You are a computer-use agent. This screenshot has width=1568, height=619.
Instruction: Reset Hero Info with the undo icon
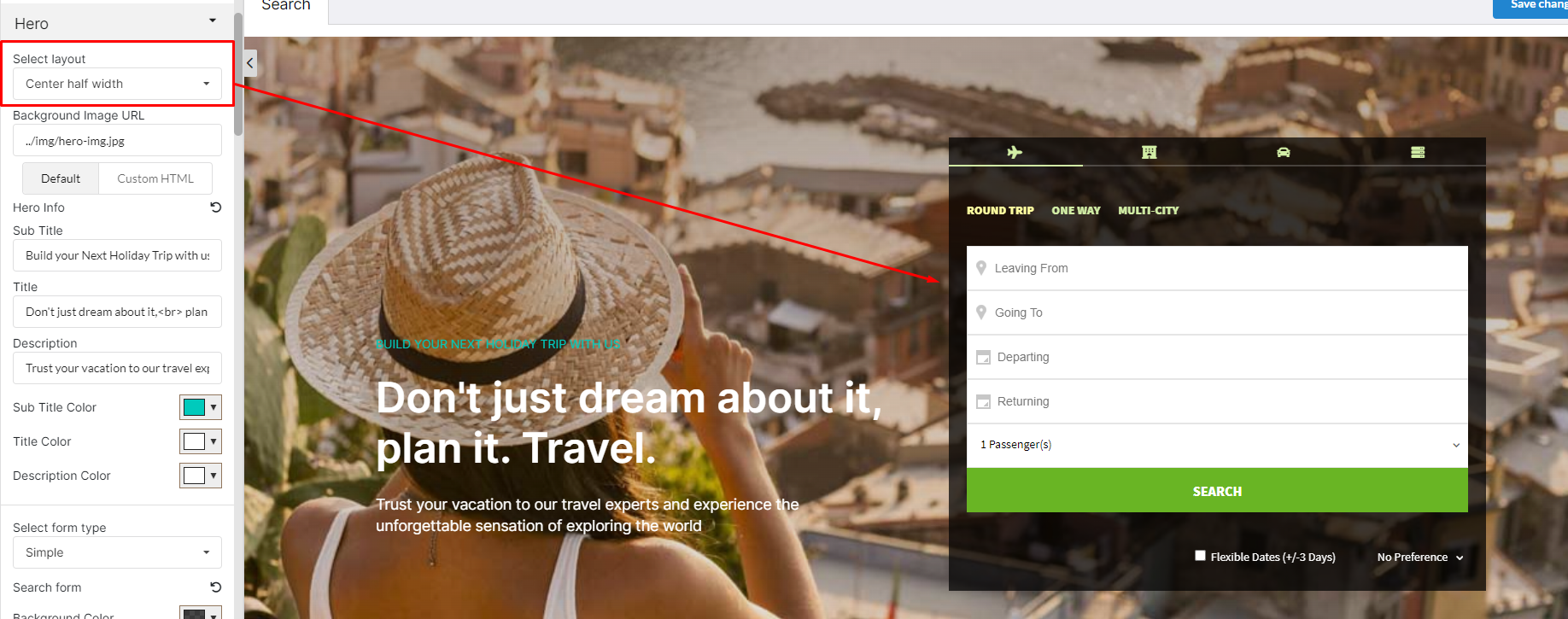(x=216, y=207)
